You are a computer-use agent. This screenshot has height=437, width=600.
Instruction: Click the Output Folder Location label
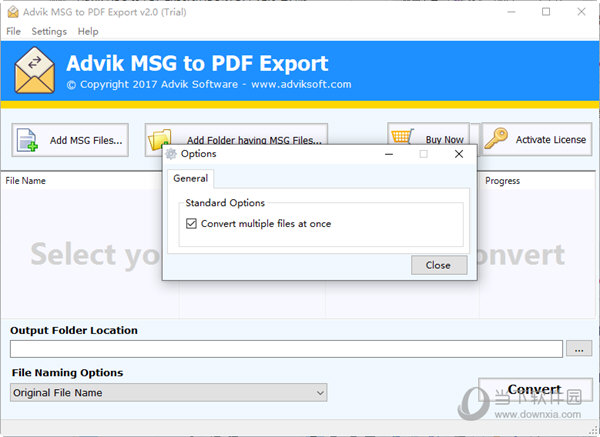coord(74,330)
